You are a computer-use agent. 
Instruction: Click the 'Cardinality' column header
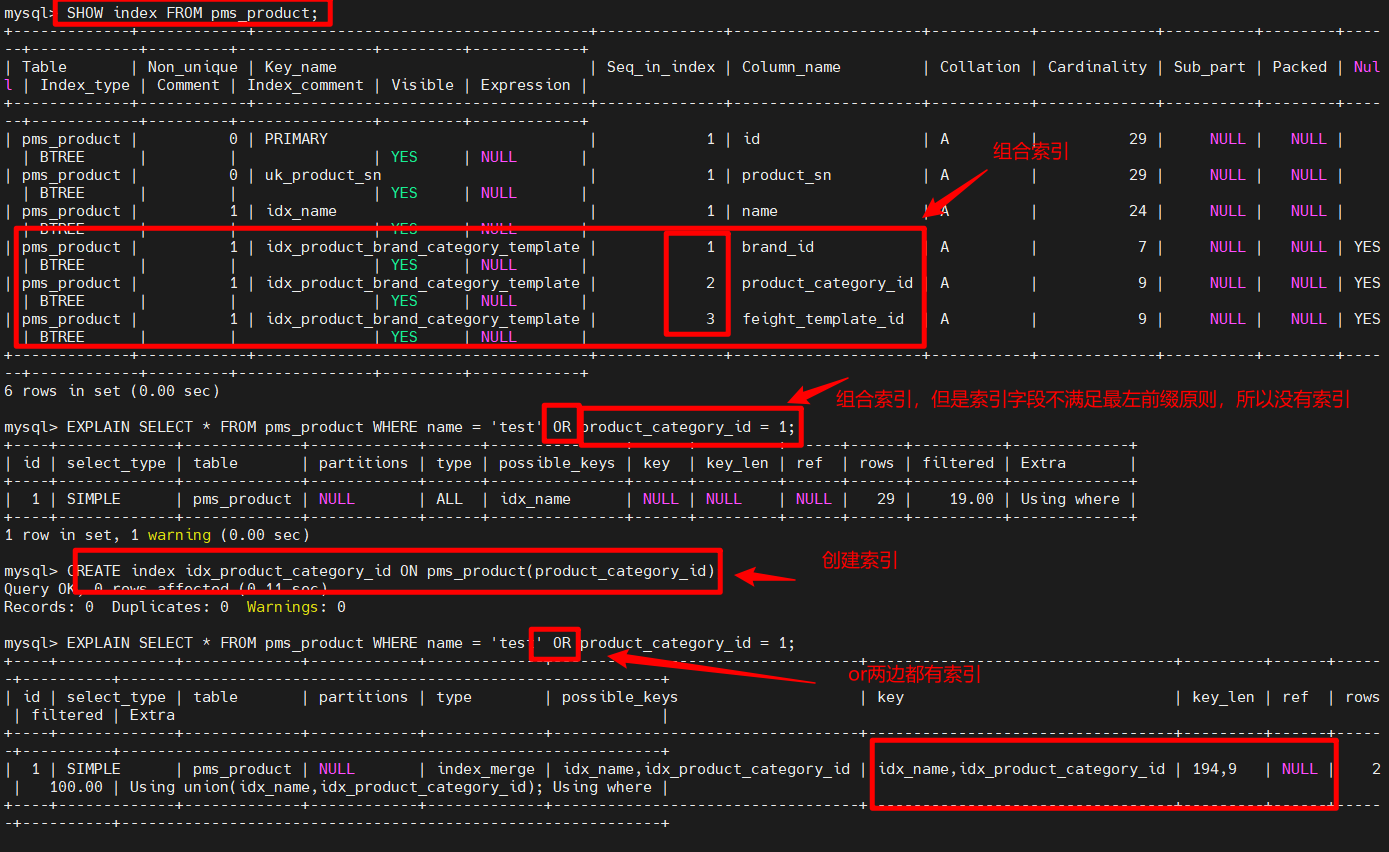click(1097, 67)
